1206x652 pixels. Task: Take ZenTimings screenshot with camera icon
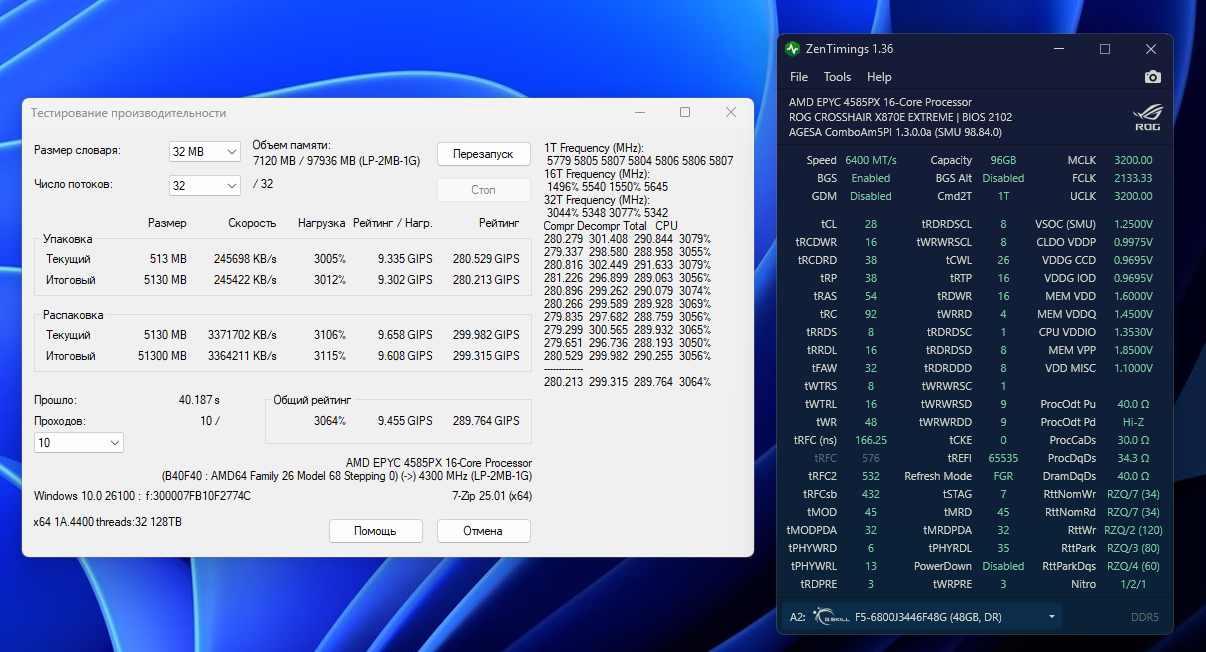coord(1153,77)
